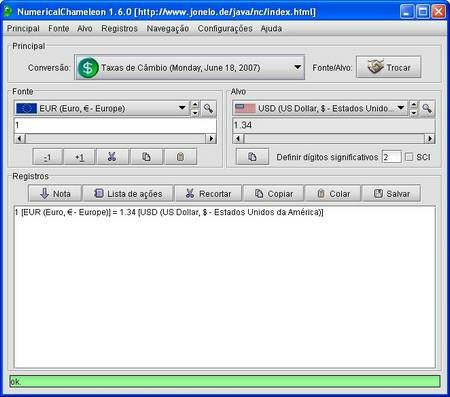Increase source value with +1 button
Screen dimensions: 450x397
79,157
